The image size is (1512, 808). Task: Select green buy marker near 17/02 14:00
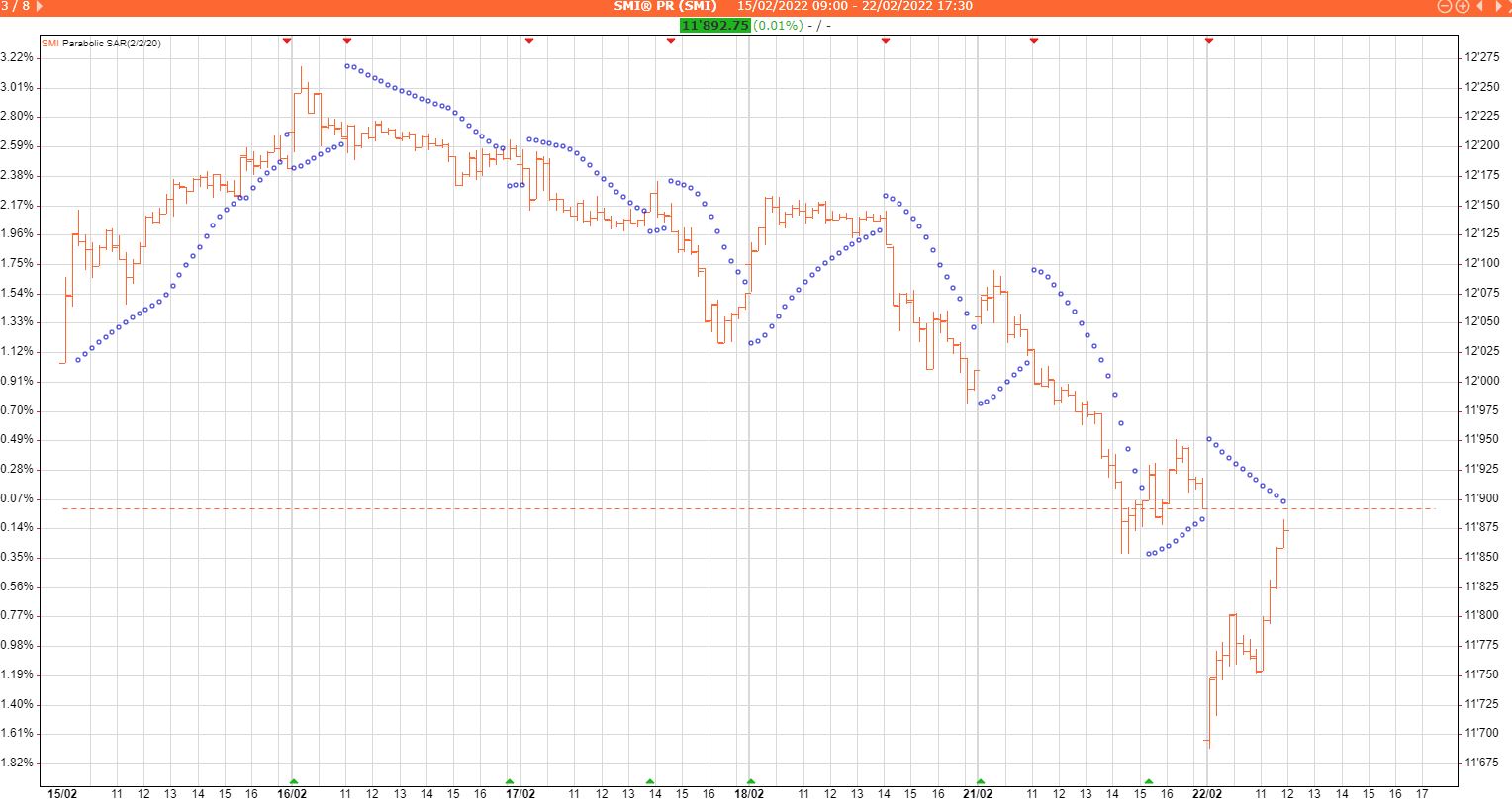(x=650, y=782)
